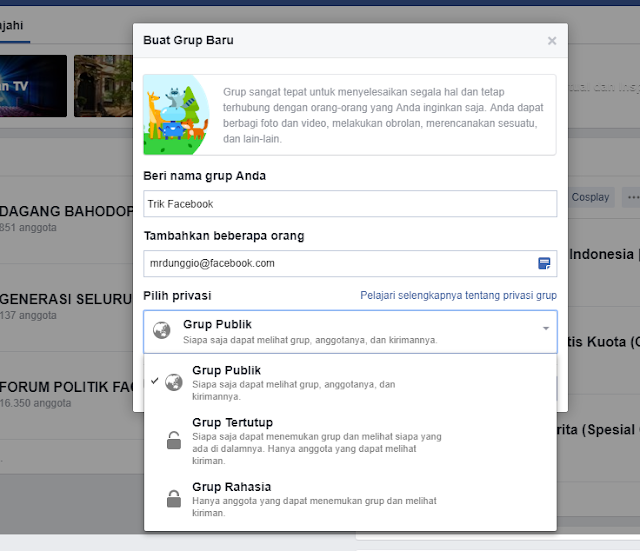Click the '851 anggota' member count text
This screenshot has height=551, width=640.
pyautogui.click(x=28, y=227)
